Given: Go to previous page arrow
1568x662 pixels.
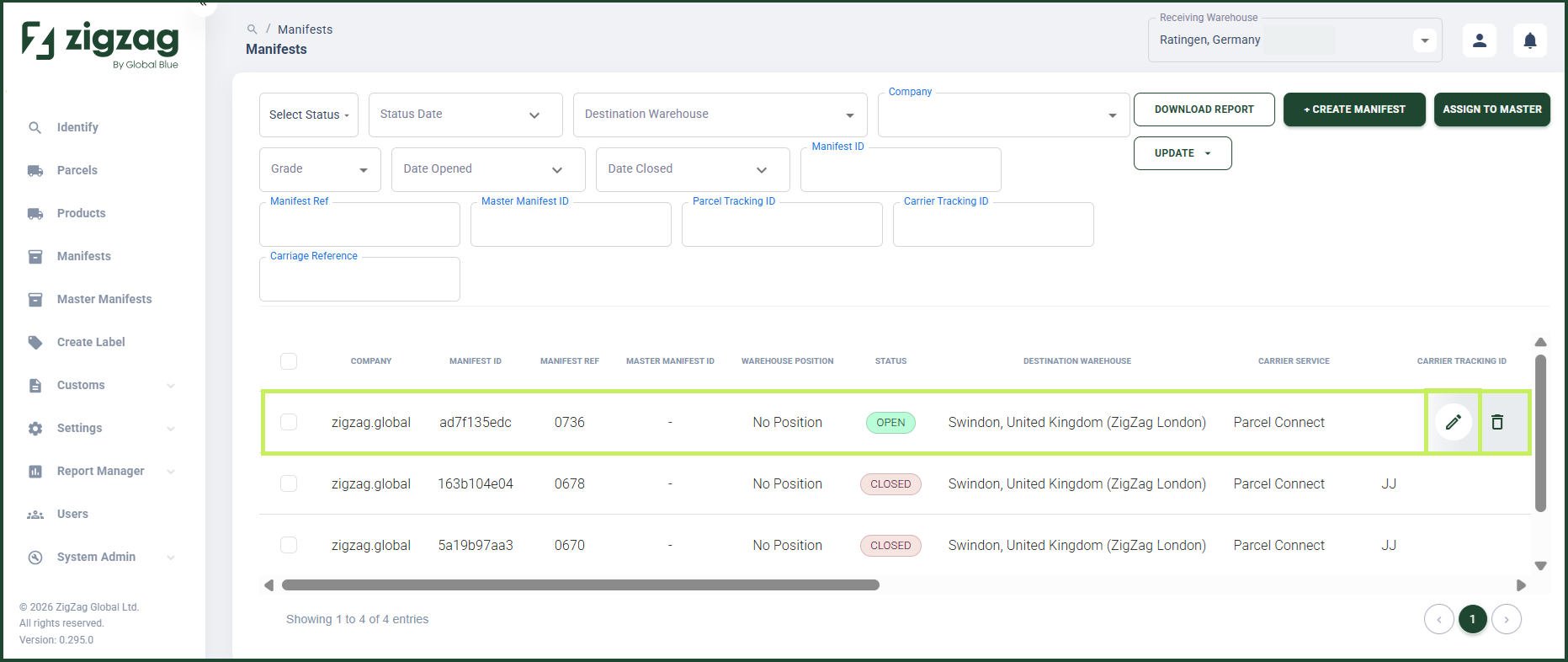Looking at the screenshot, I should click(x=1439, y=620).
